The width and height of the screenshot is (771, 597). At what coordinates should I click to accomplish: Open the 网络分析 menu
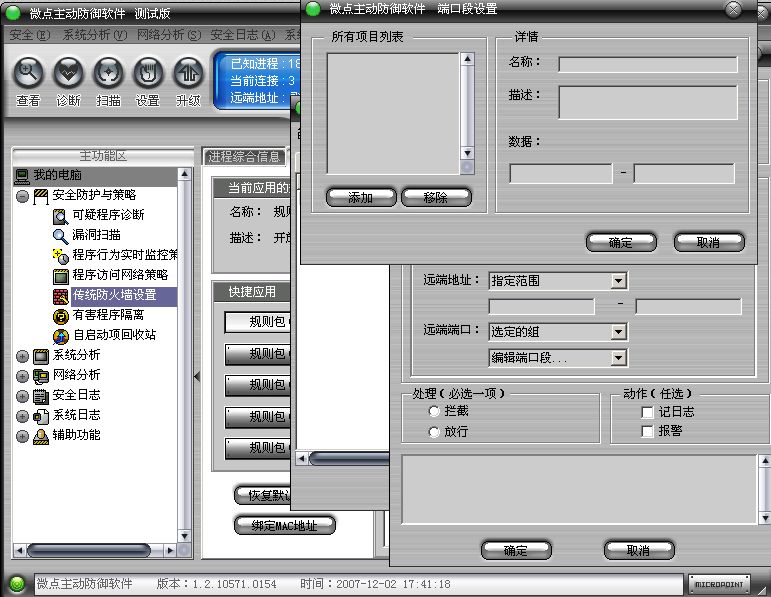point(167,35)
